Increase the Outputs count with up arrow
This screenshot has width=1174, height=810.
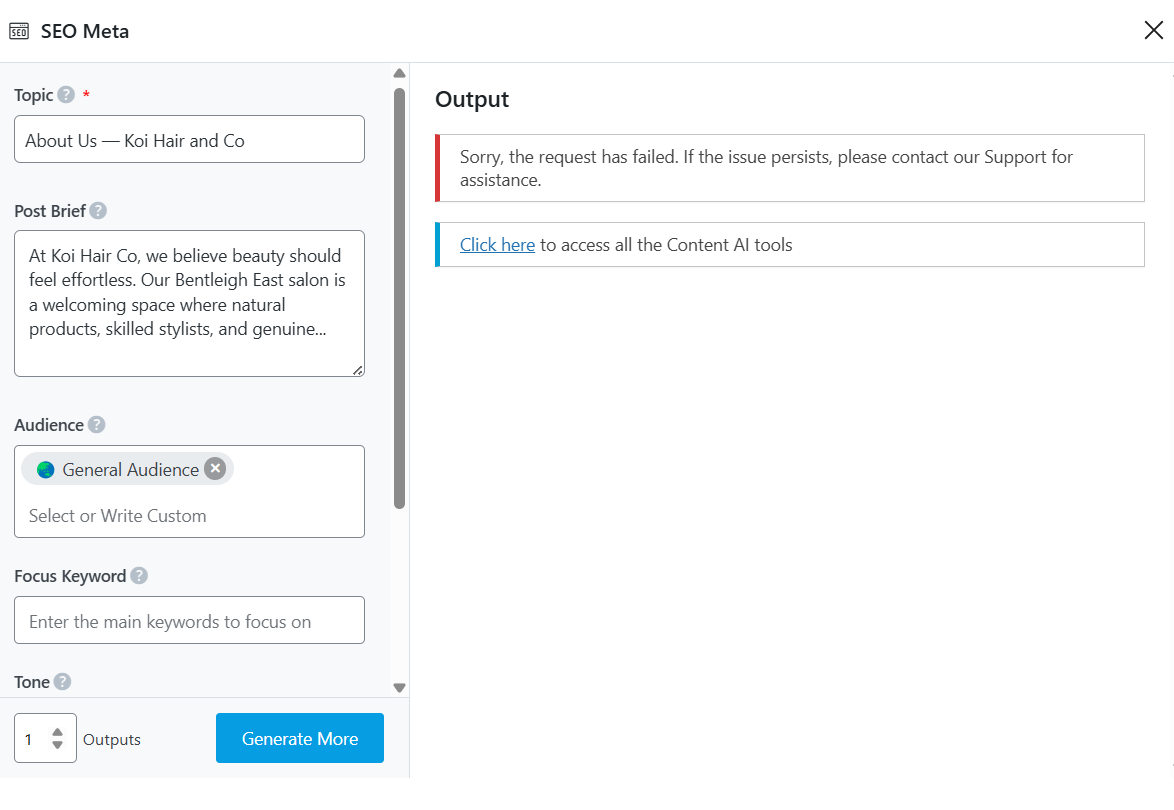58,732
